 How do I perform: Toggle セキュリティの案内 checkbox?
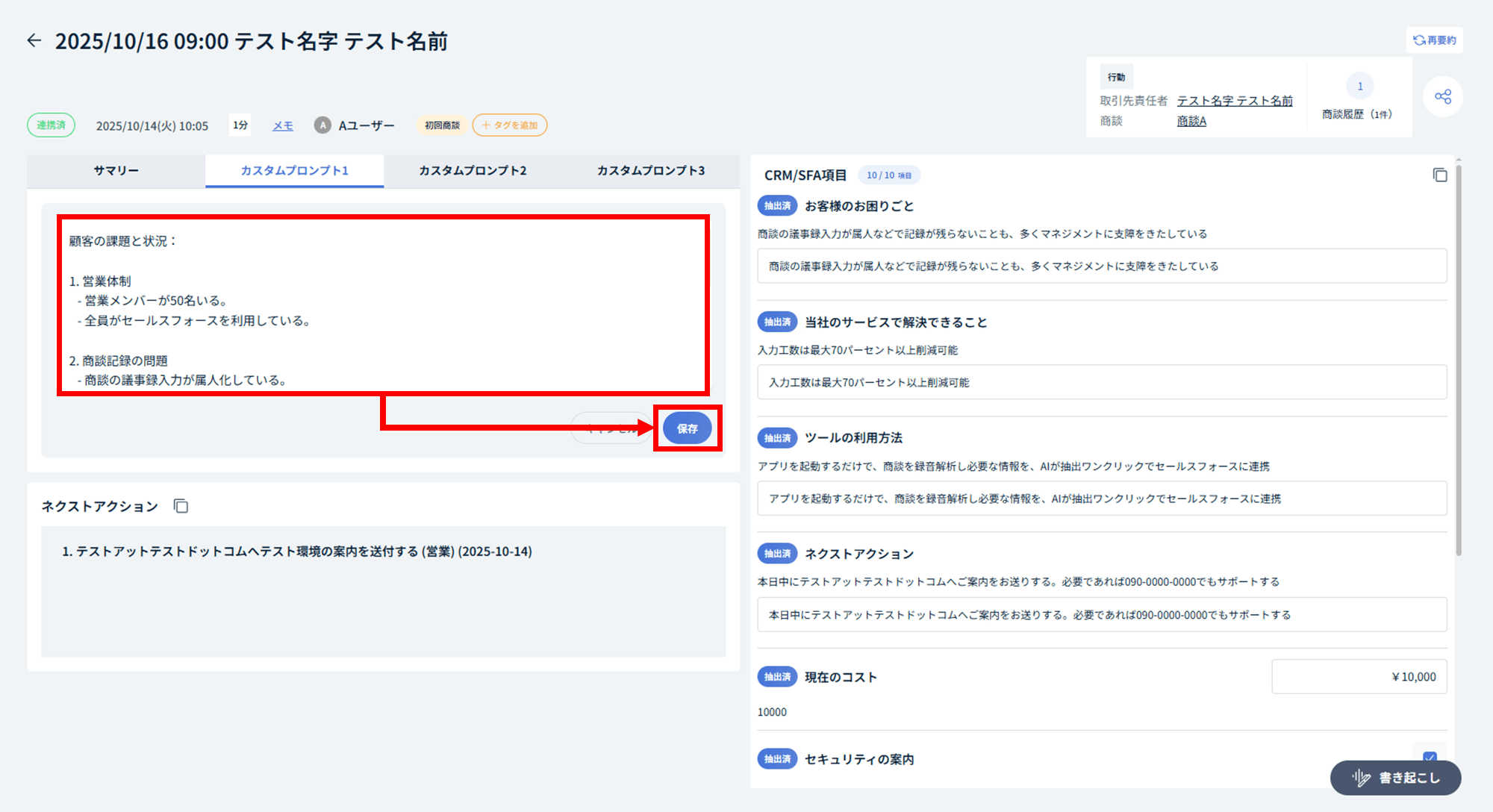(x=1430, y=757)
